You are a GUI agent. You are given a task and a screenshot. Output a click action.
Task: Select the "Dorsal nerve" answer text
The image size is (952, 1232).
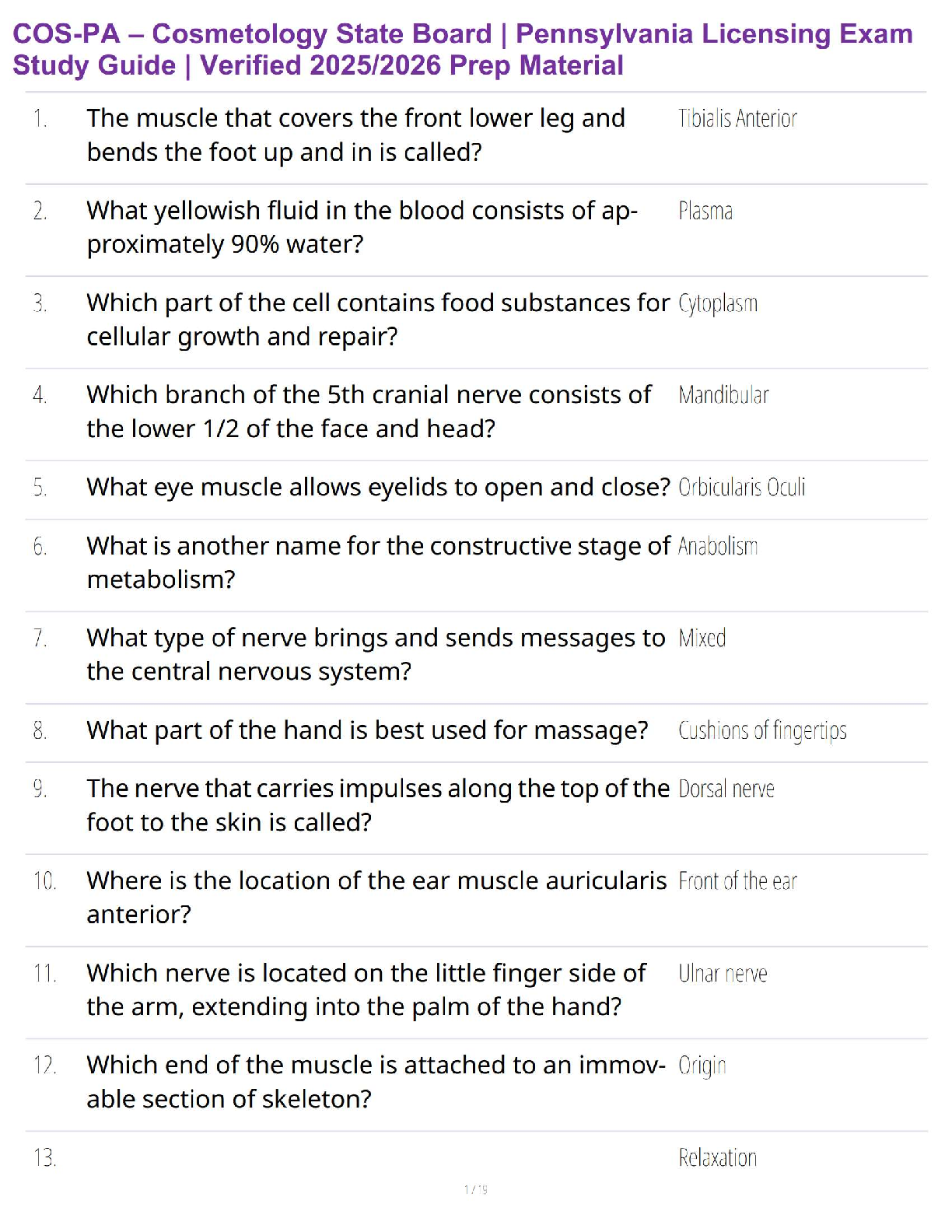tap(726, 789)
